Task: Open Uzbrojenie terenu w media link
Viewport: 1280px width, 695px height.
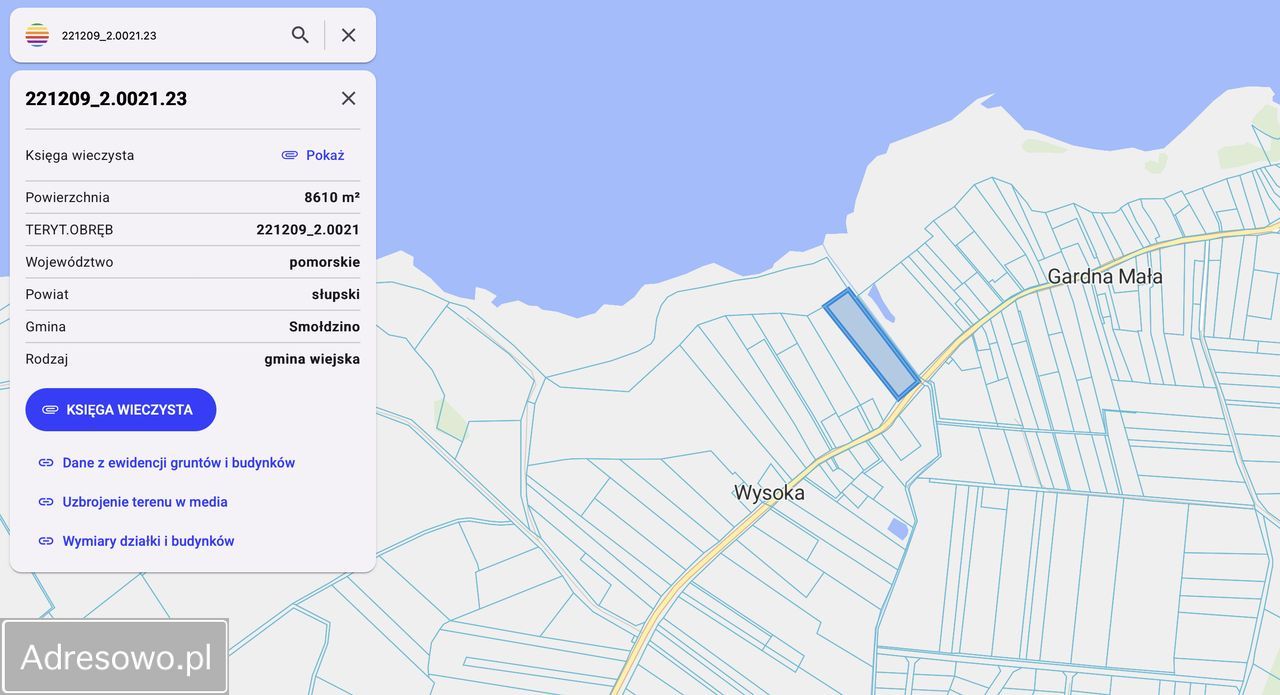Action: pyautogui.click(x=145, y=502)
